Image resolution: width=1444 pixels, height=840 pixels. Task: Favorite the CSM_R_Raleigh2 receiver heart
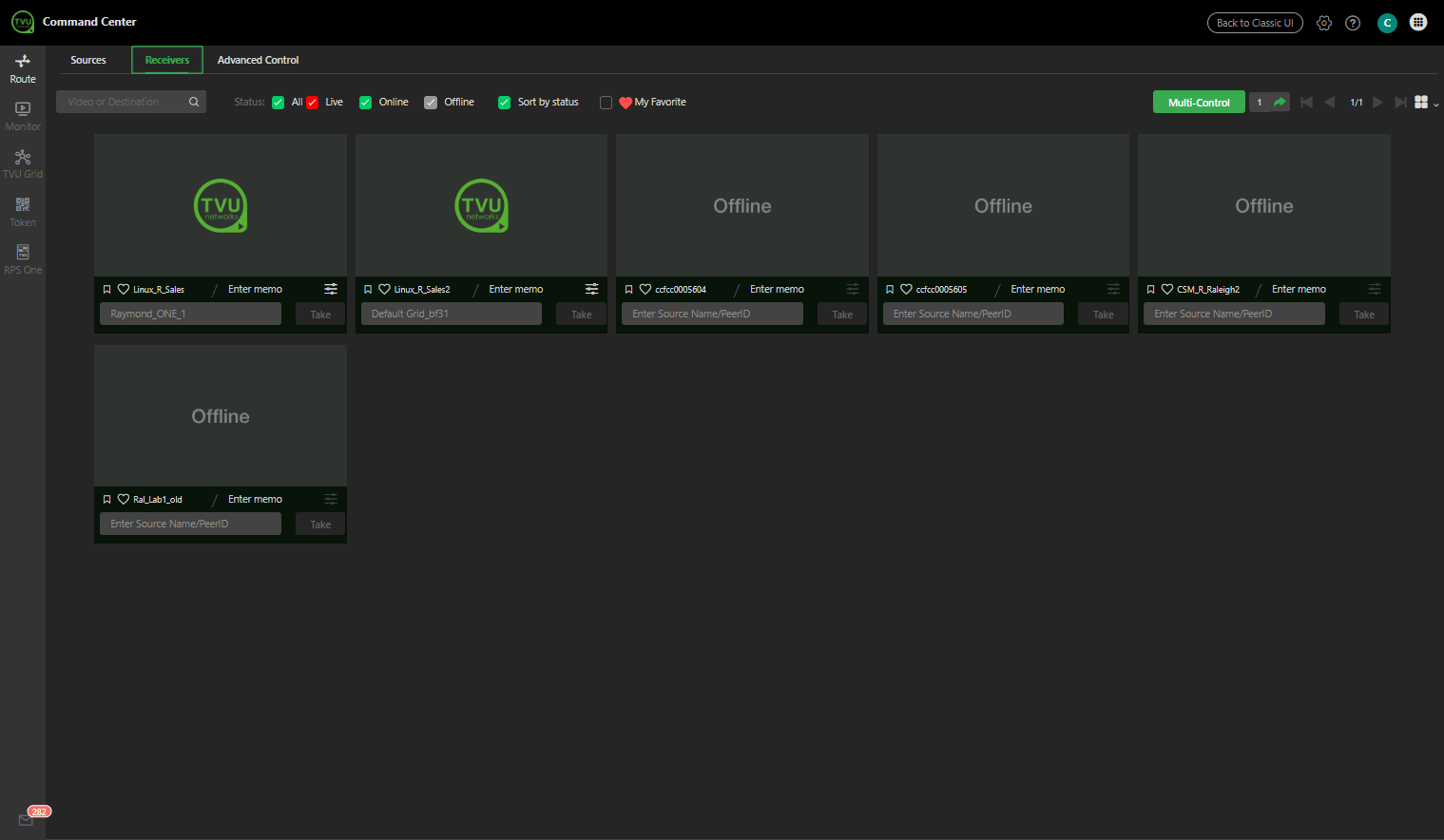click(1167, 289)
